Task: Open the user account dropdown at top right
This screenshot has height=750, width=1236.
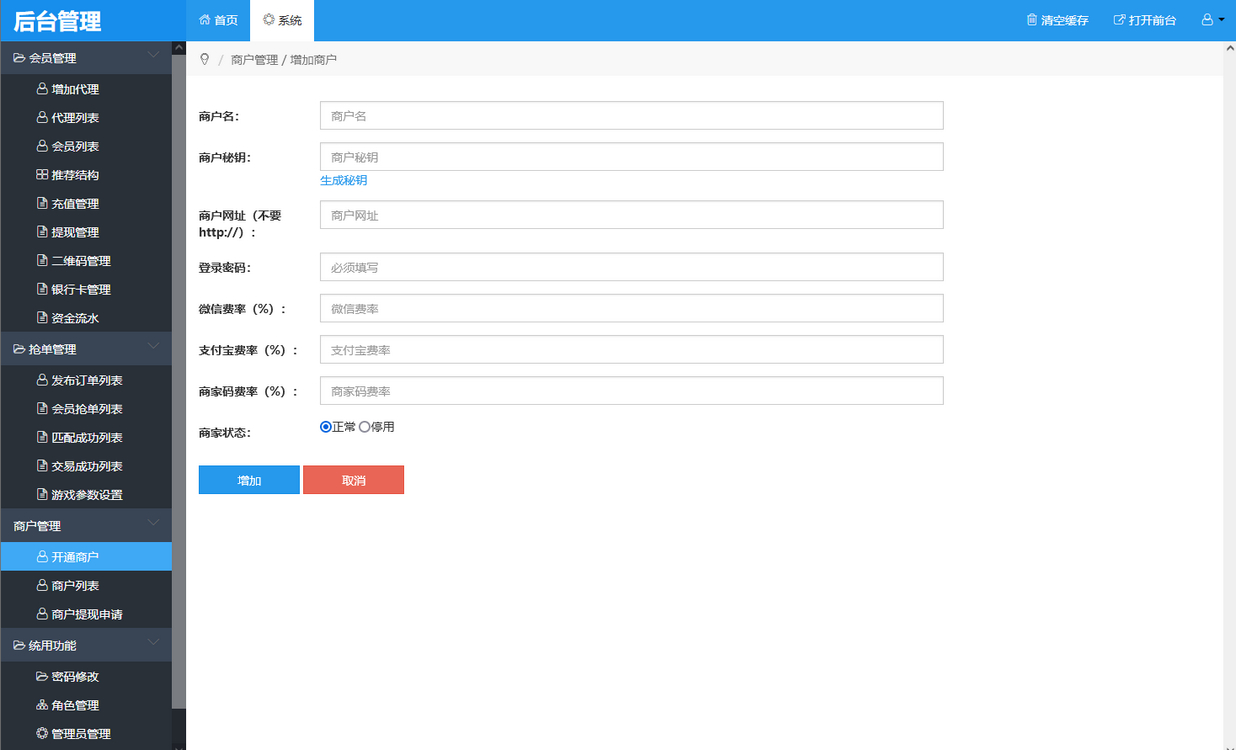Action: click(1212, 20)
